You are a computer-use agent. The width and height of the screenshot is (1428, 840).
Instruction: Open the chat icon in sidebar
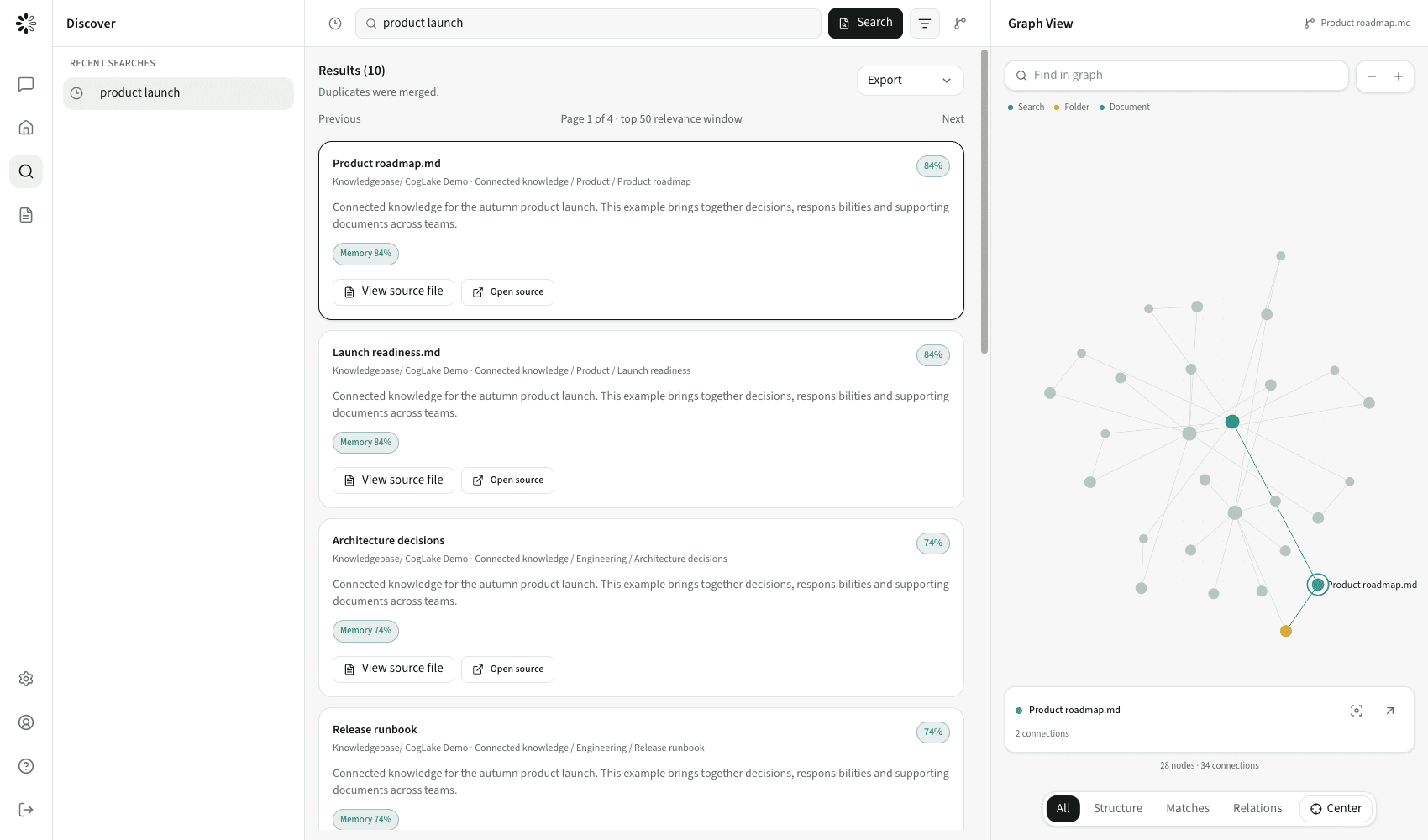(x=26, y=84)
